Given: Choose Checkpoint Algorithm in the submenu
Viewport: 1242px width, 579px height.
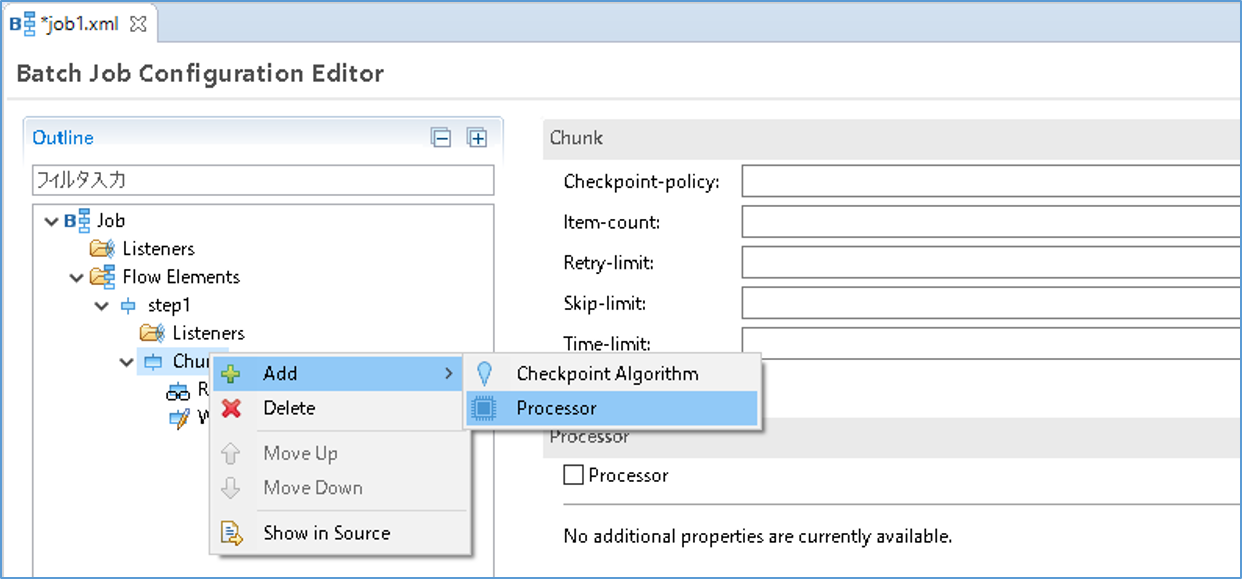Looking at the screenshot, I should coord(607,374).
